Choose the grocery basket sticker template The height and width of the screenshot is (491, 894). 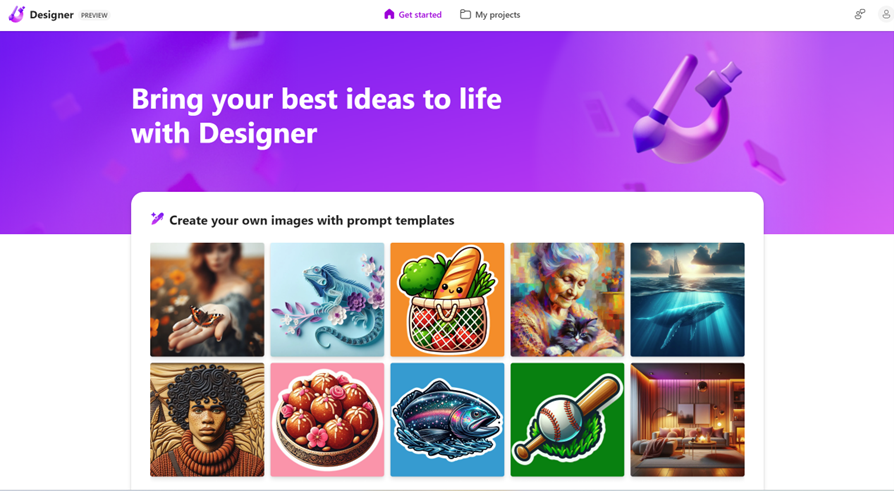click(447, 299)
